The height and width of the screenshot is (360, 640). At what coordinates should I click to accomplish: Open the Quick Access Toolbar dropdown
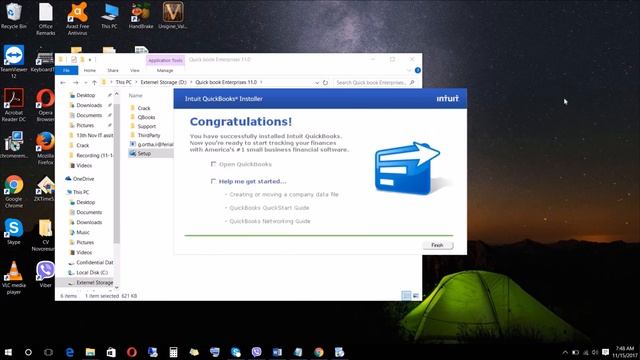point(90,60)
